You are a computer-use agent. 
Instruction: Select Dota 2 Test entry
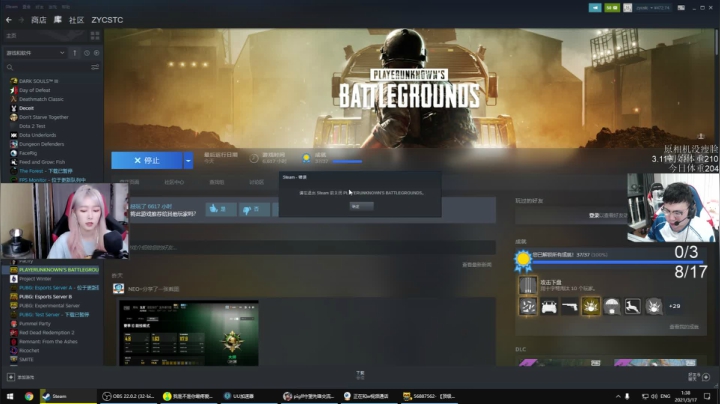pos(32,126)
